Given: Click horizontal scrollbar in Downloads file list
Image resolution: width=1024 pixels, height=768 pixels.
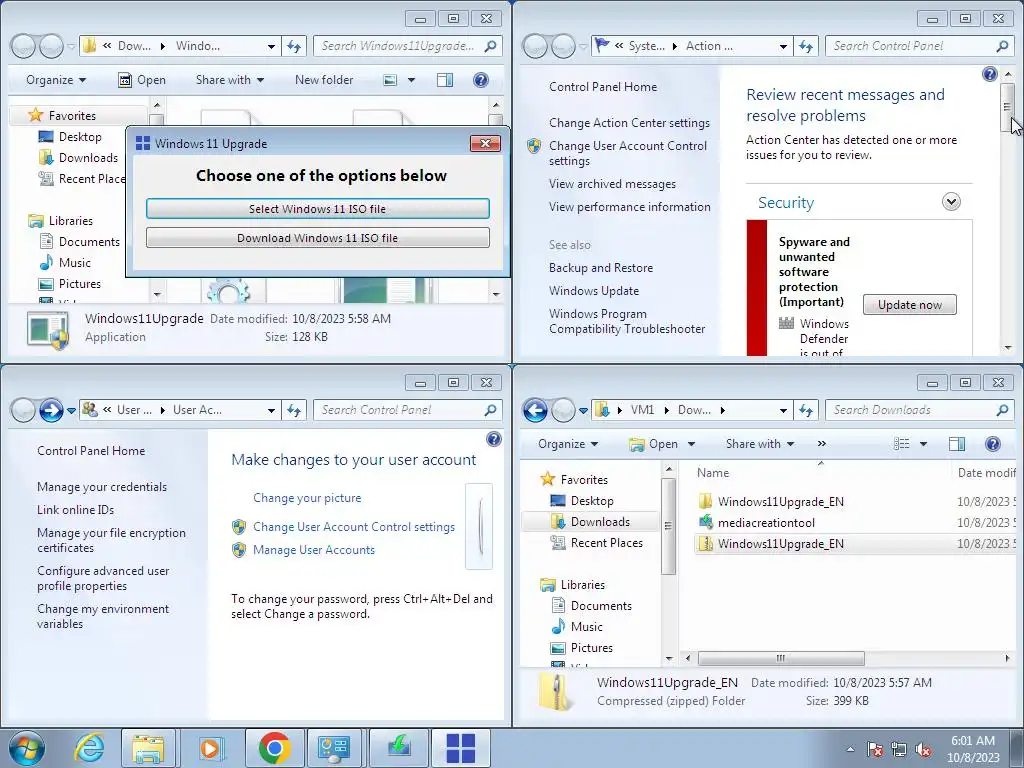Looking at the screenshot, I should coord(780,658).
